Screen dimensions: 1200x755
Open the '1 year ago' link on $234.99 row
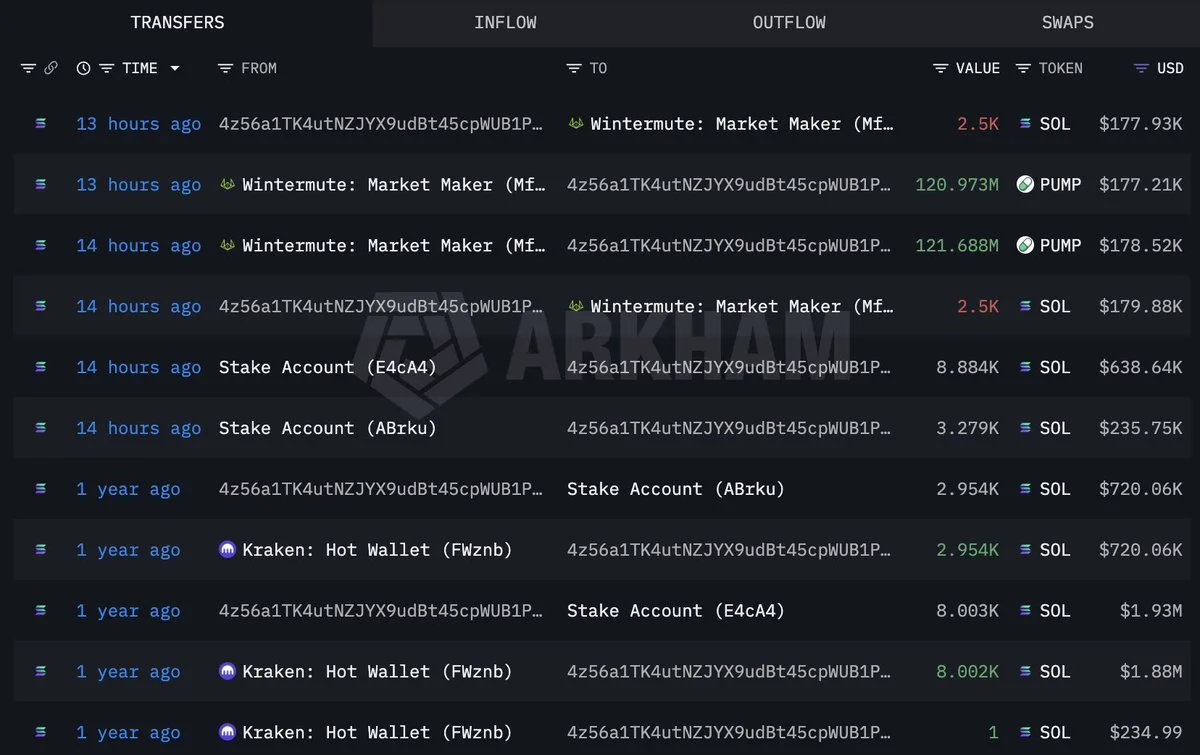pyautogui.click(x=128, y=733)
